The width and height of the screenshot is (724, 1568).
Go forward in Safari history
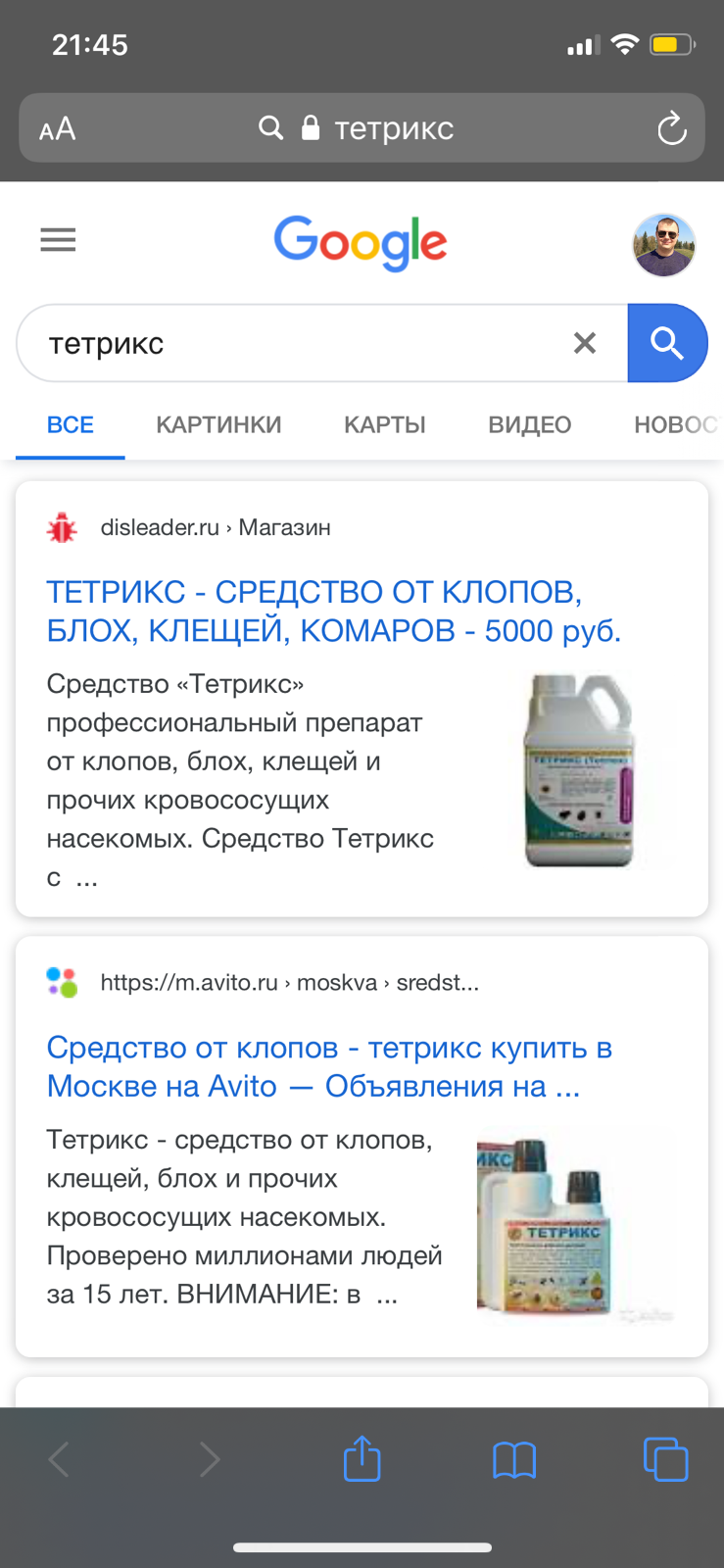pos(210,1460)
